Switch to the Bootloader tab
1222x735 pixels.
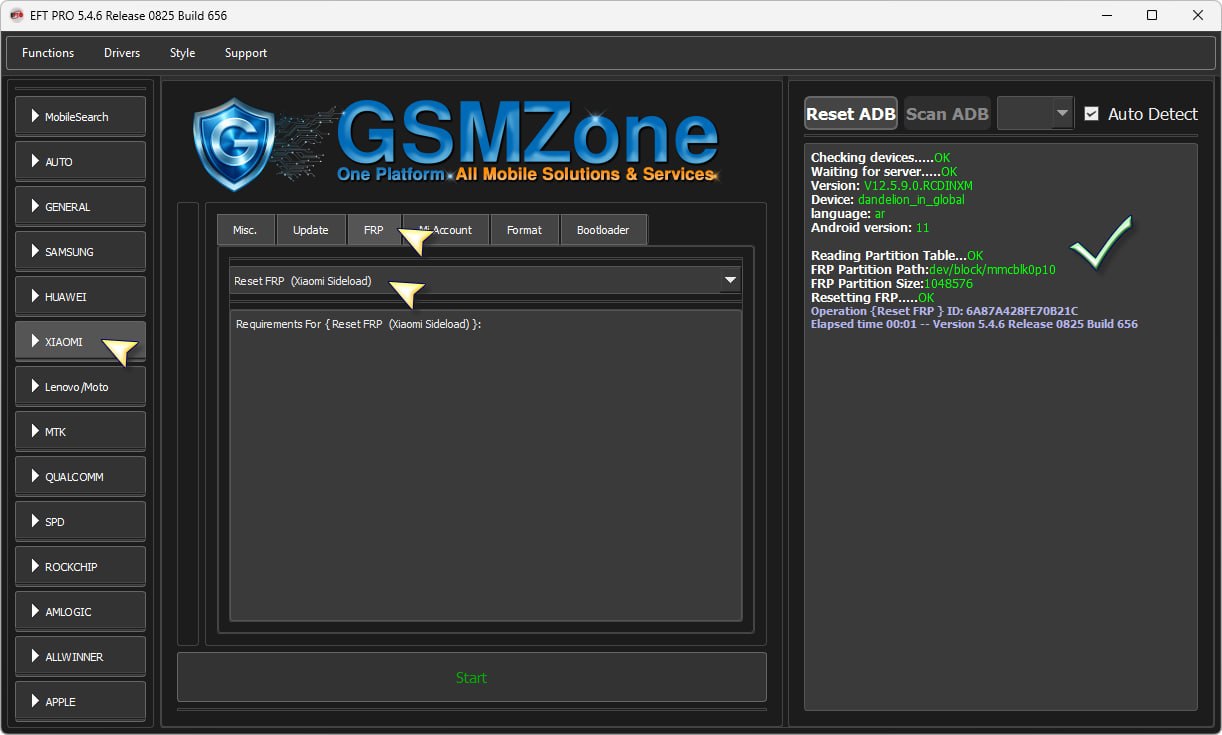(x=604, y=229)
